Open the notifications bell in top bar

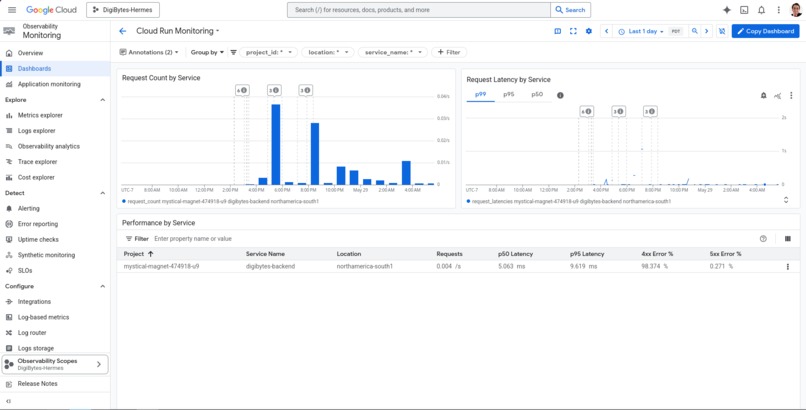click(761, 10)
